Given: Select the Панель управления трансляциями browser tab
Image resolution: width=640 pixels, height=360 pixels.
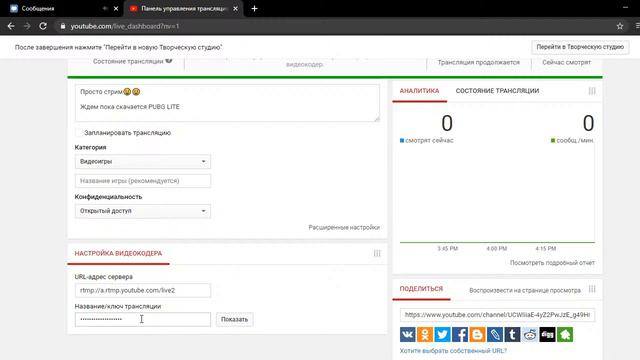Looking at the screenshot, I should [x=184, y=8].
